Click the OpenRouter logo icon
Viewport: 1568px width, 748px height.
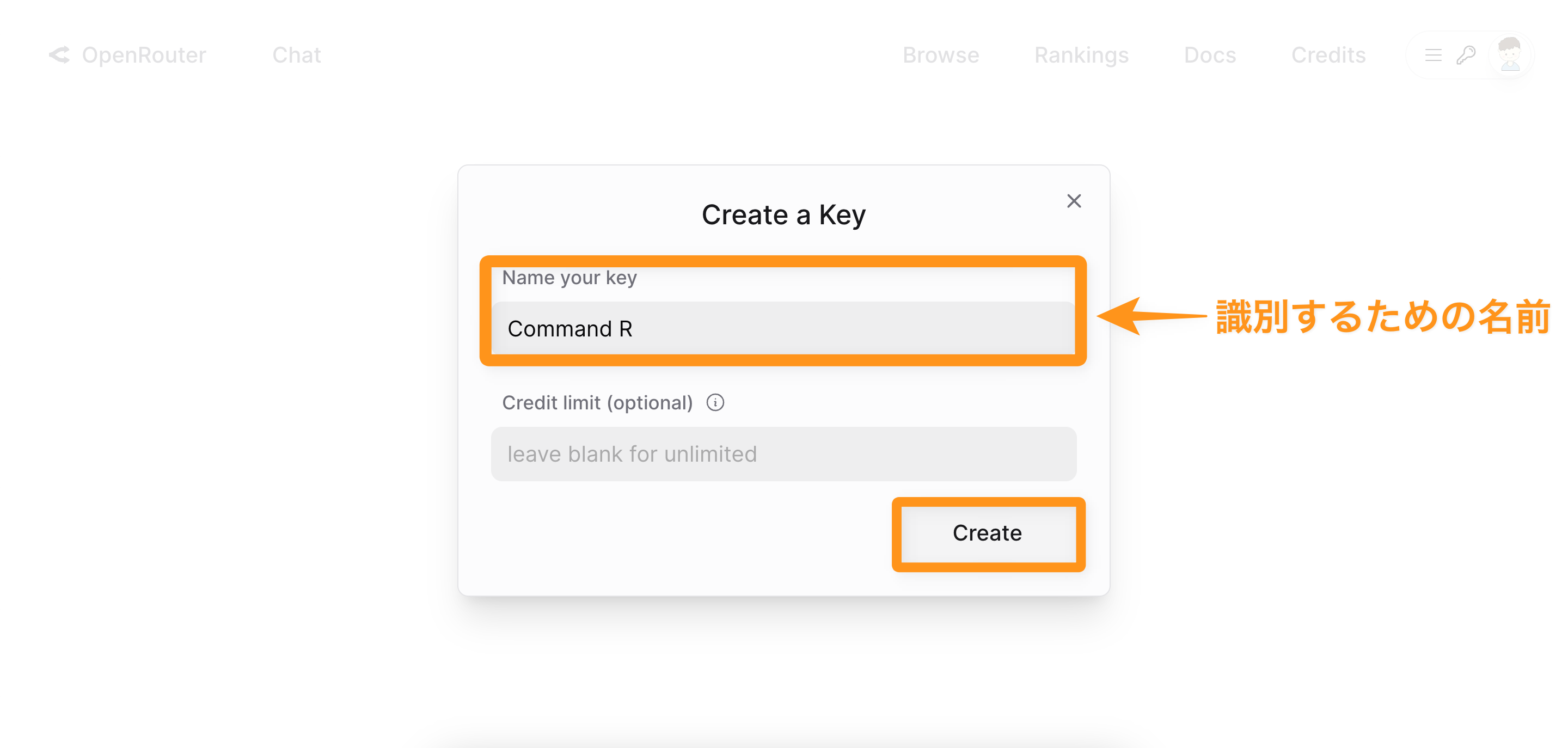59,55
